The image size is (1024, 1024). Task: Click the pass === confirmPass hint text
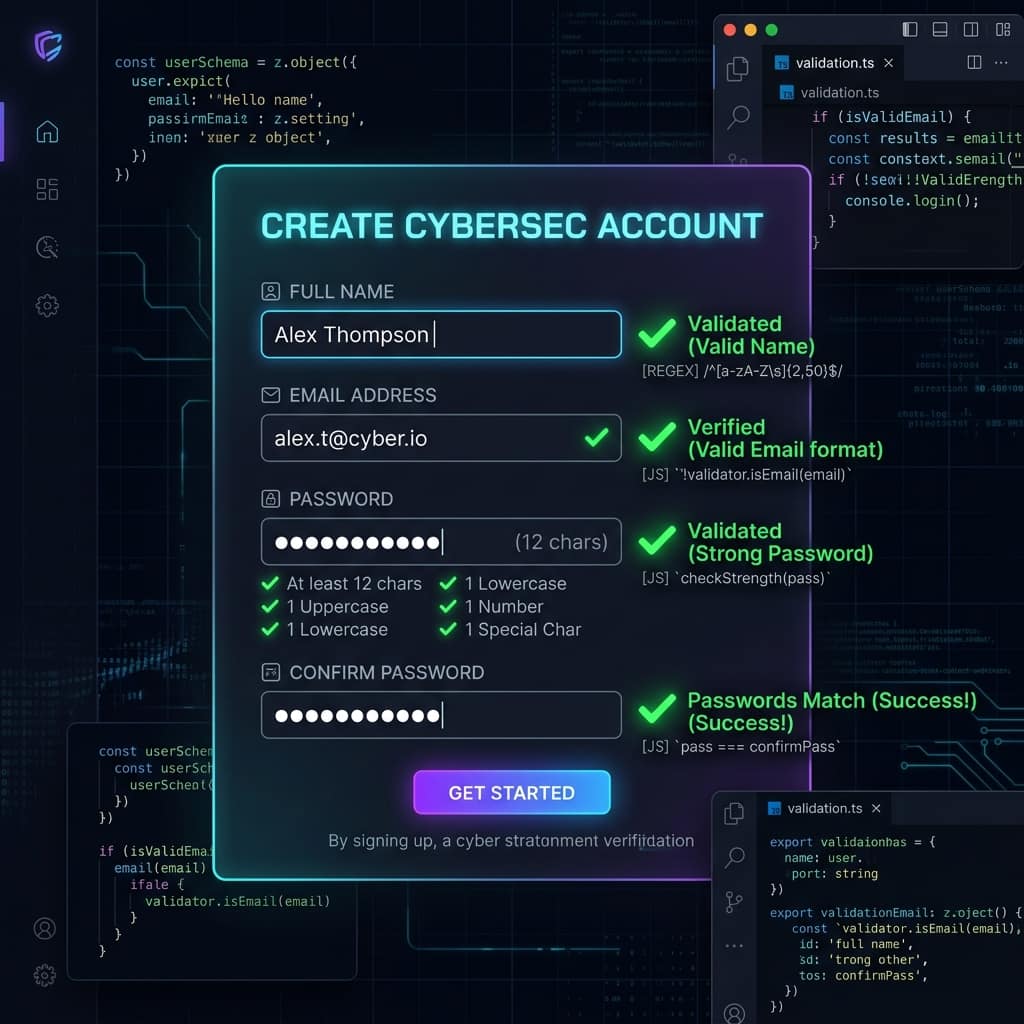pyautogui.click(x=741, y=746)
